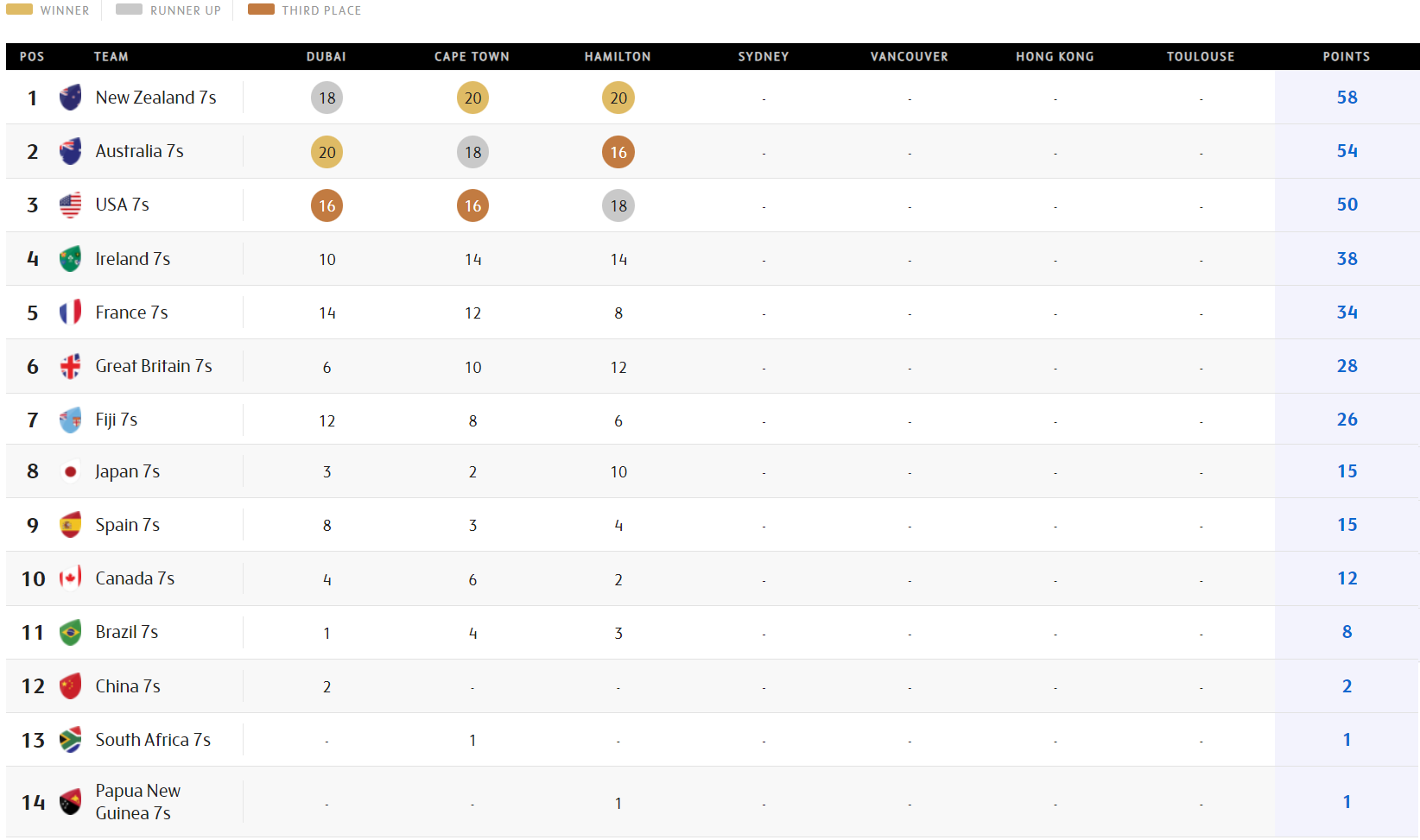Click the Australia 7s flag icon
Screen dimensions: 1420x840
[x=71, y=151]
